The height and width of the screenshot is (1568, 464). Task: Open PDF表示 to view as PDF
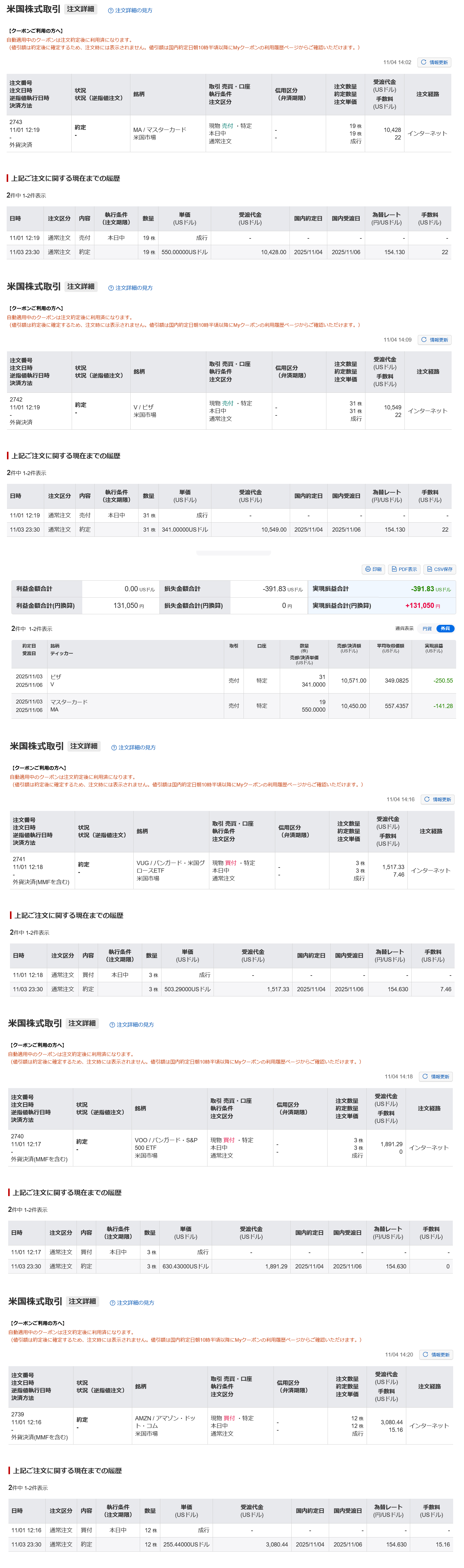[x=404, y=569]
